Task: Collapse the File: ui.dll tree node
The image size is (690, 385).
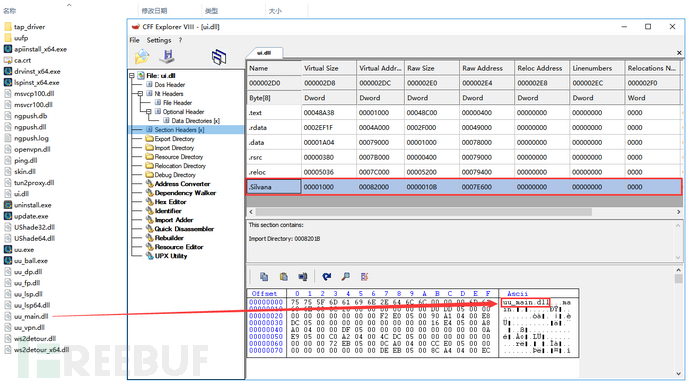Action: (132, 76)
